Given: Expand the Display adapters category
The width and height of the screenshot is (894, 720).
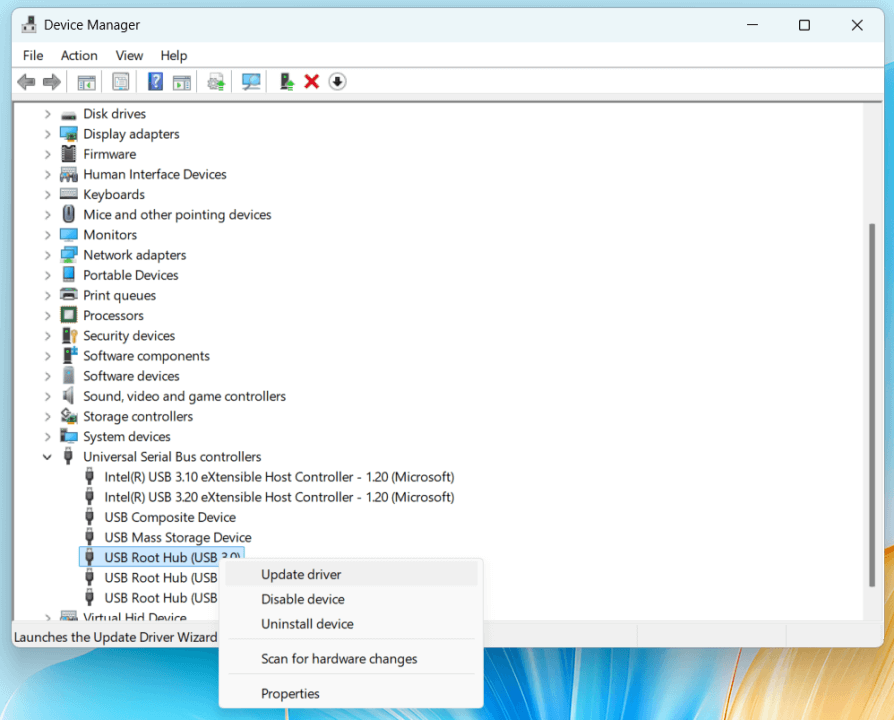Looking at the screenshot, I should coord(47,133).
